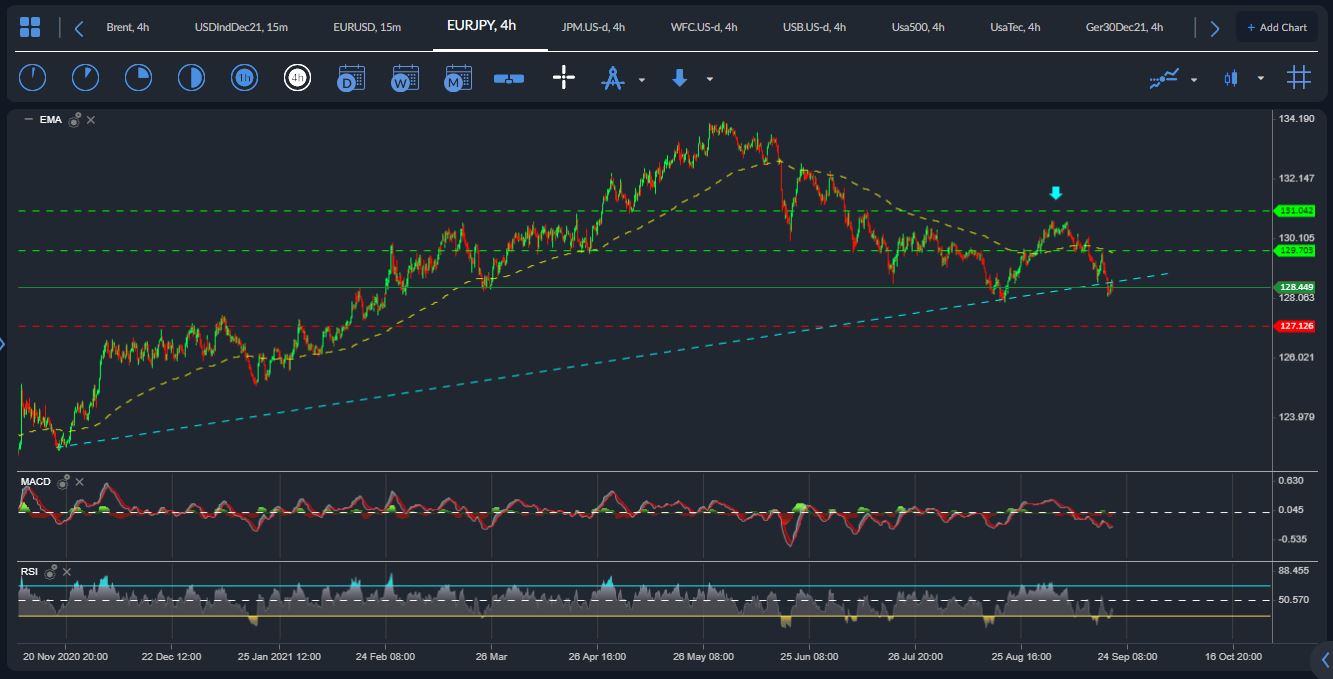Select the cyan down-arrow marker on chart
1333x679 pixels.
[1056, 193]
